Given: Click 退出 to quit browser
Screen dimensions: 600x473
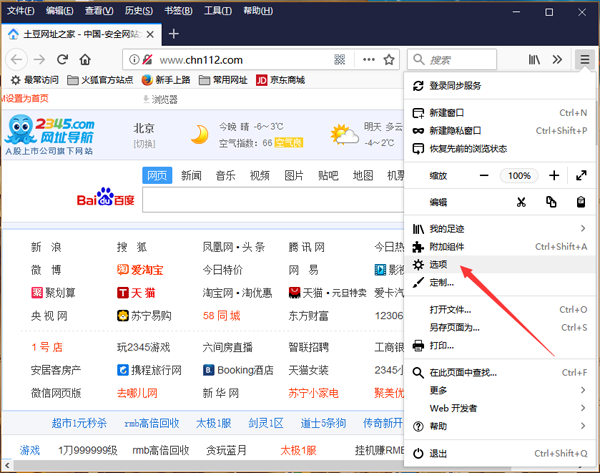Looking at the screenshot, I should (x=500, y=453).
